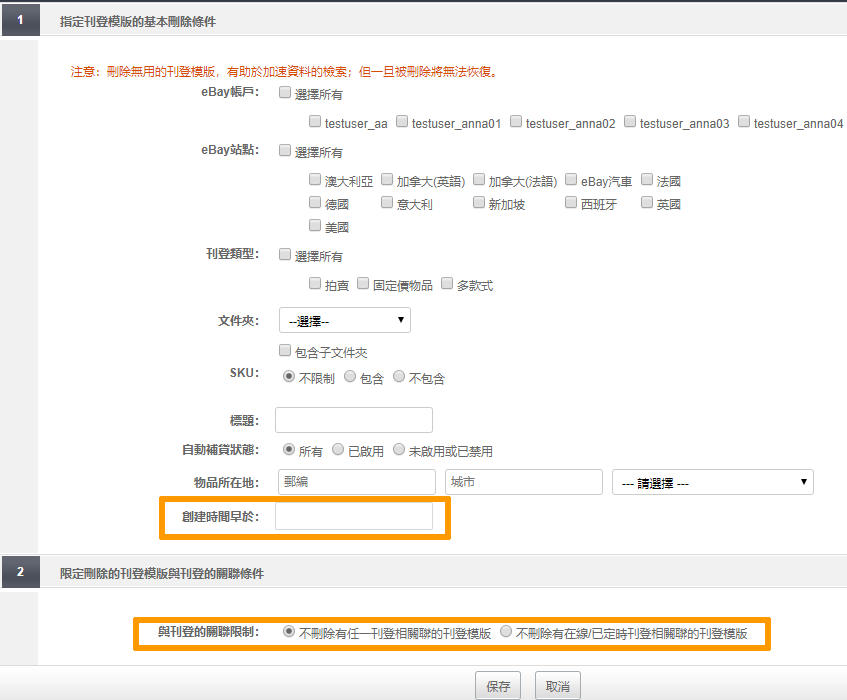847x700 pixels.
Task: Open the --- 請選擇 --- location dropdown
Action: point(712,482)
